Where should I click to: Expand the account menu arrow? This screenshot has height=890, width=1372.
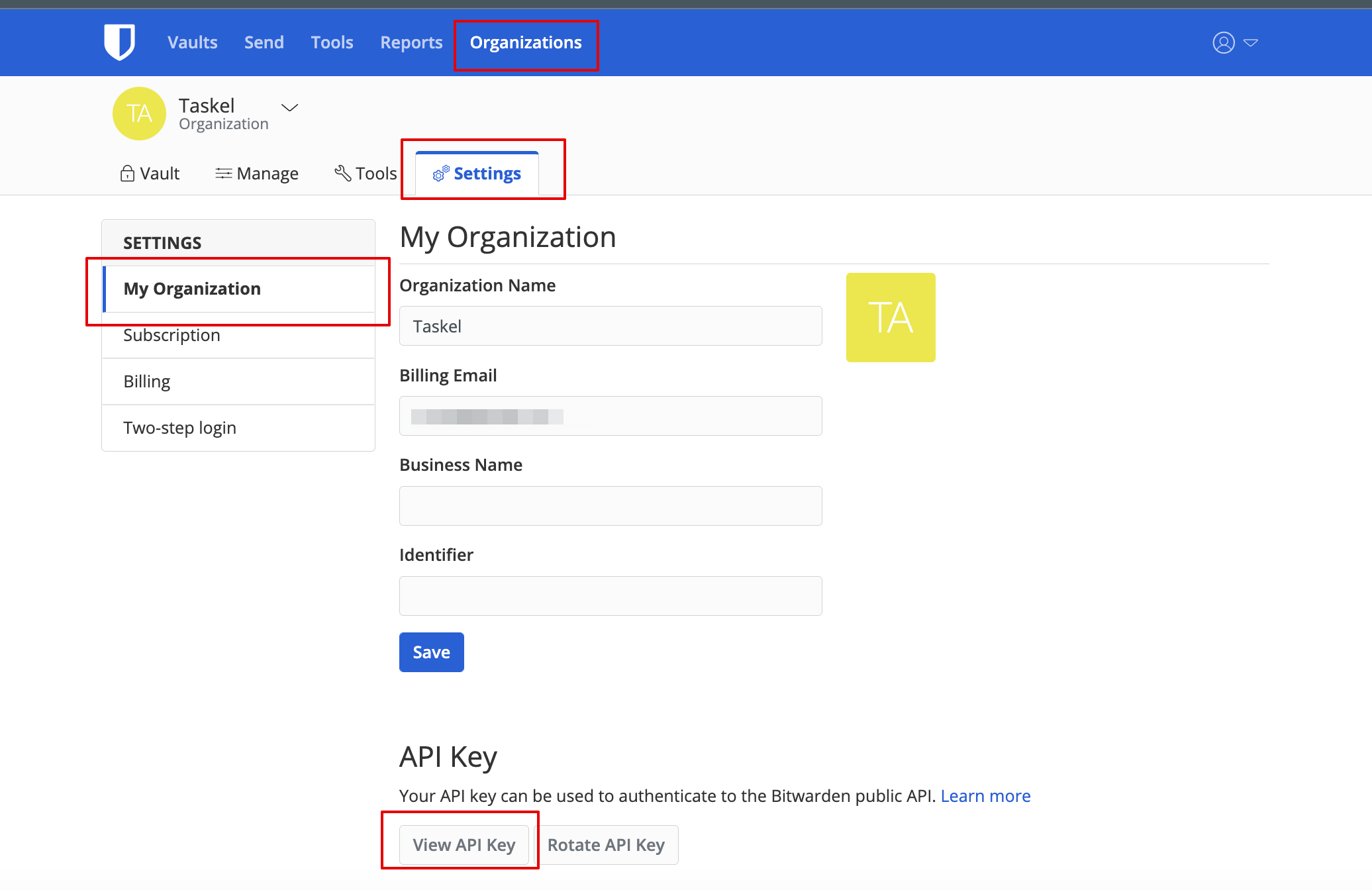[x=1251, y=42]
